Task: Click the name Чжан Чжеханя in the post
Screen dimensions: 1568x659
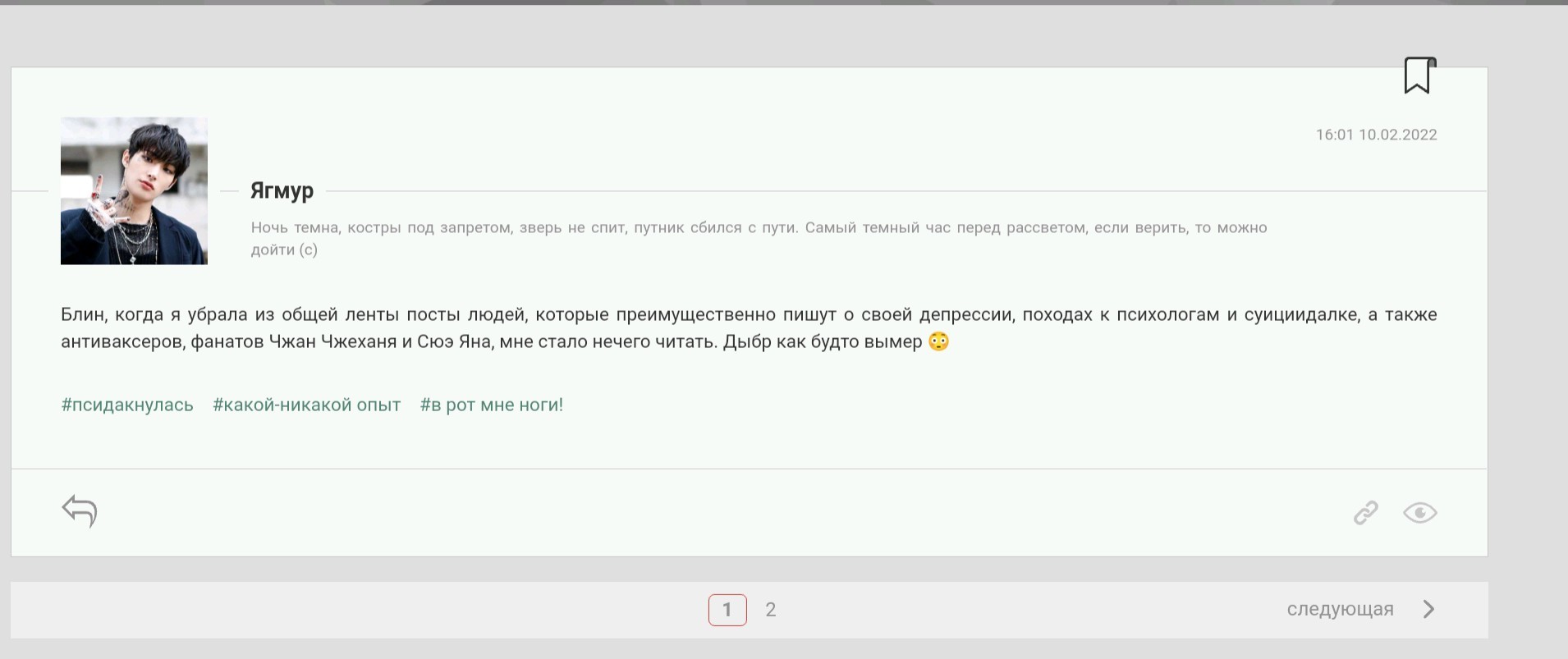Action: click(x=332, y=341)
